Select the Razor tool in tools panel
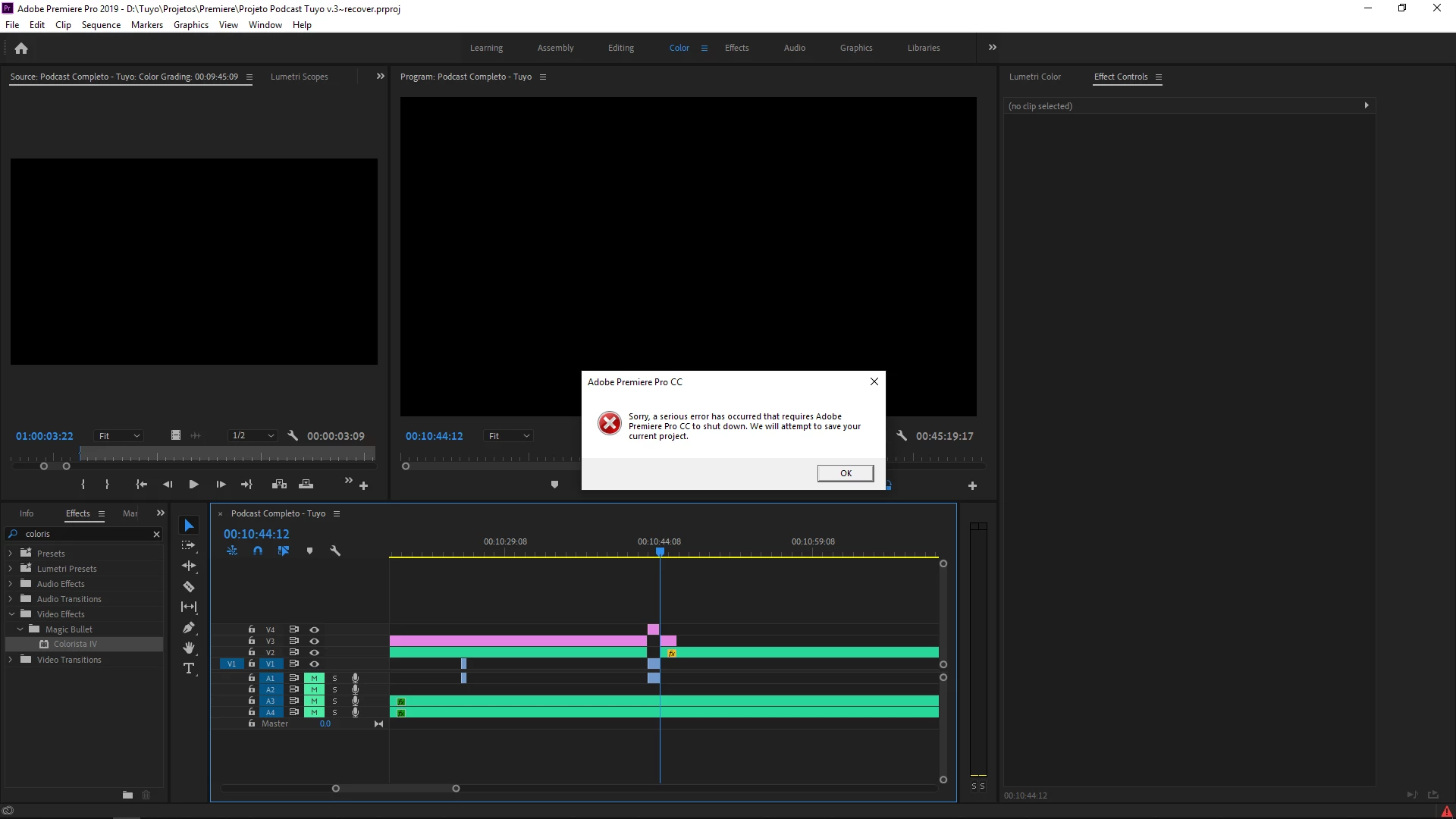Viewport: 1456px width, 819px height. point(189,586)
